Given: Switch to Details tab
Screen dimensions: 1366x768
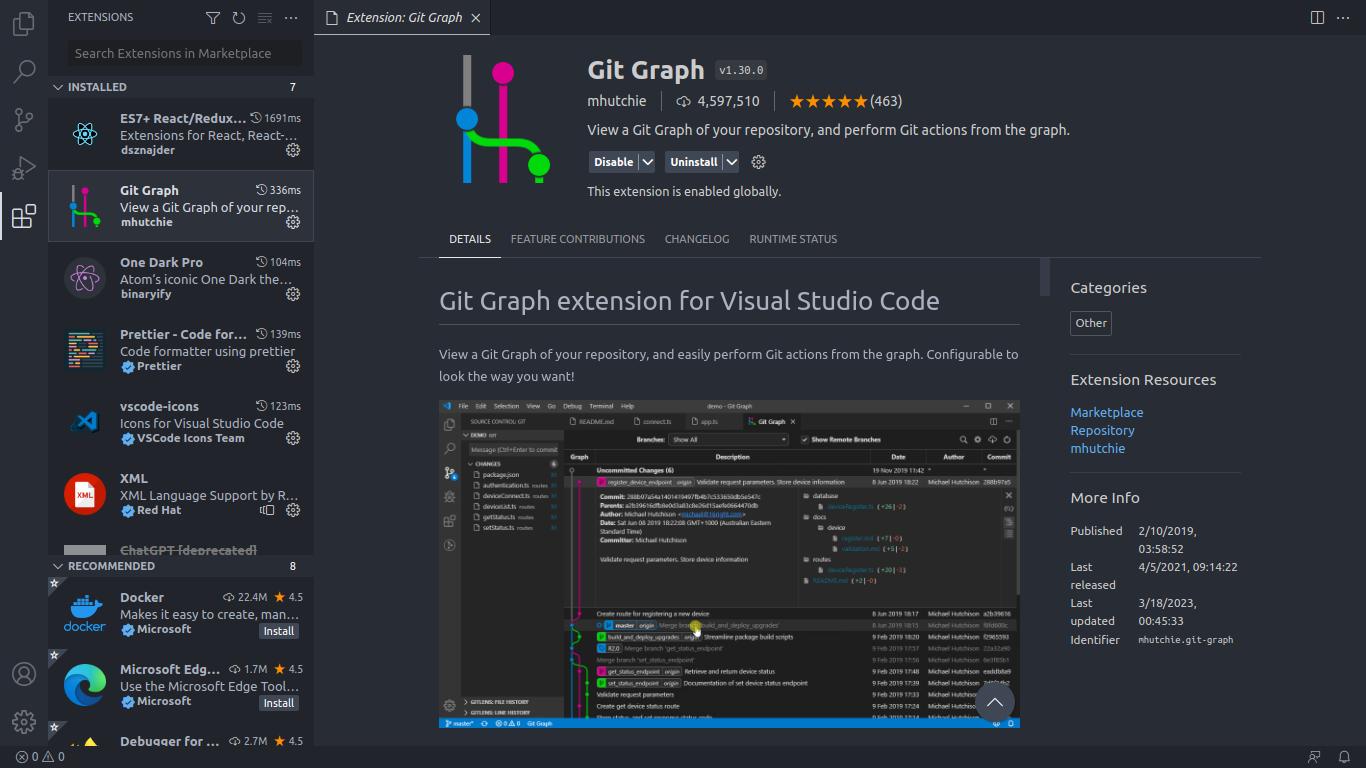Looking at the screenshot, I should (x=470, y=239).
